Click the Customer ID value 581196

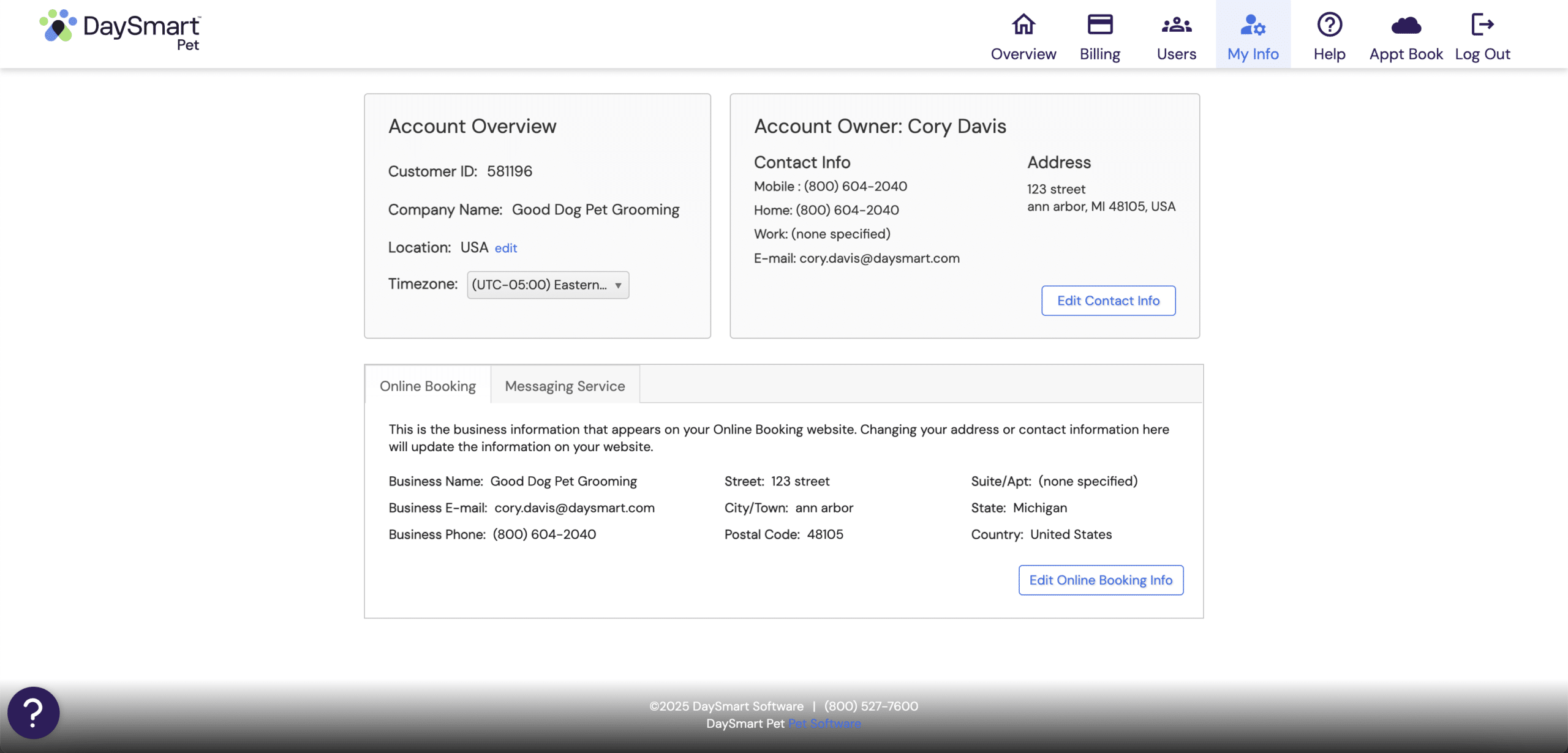[x=510, y=171]
